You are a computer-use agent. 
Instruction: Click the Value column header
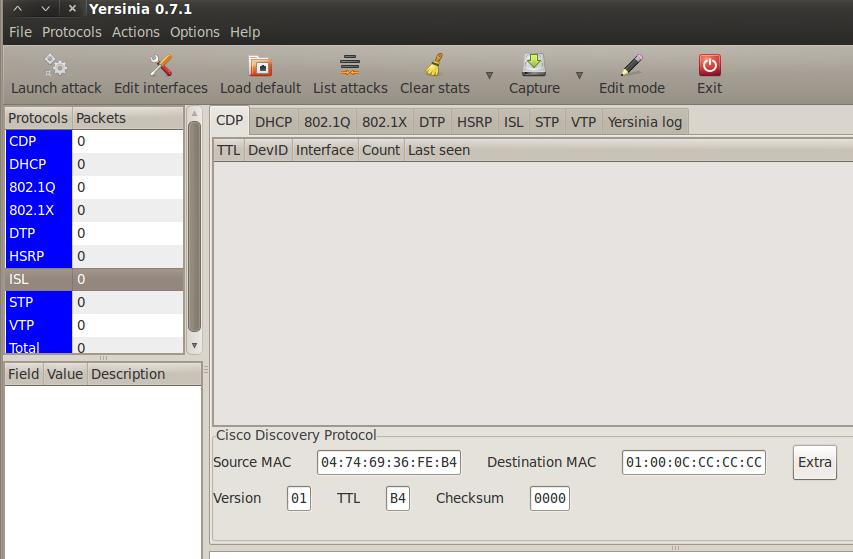point(65,374)
